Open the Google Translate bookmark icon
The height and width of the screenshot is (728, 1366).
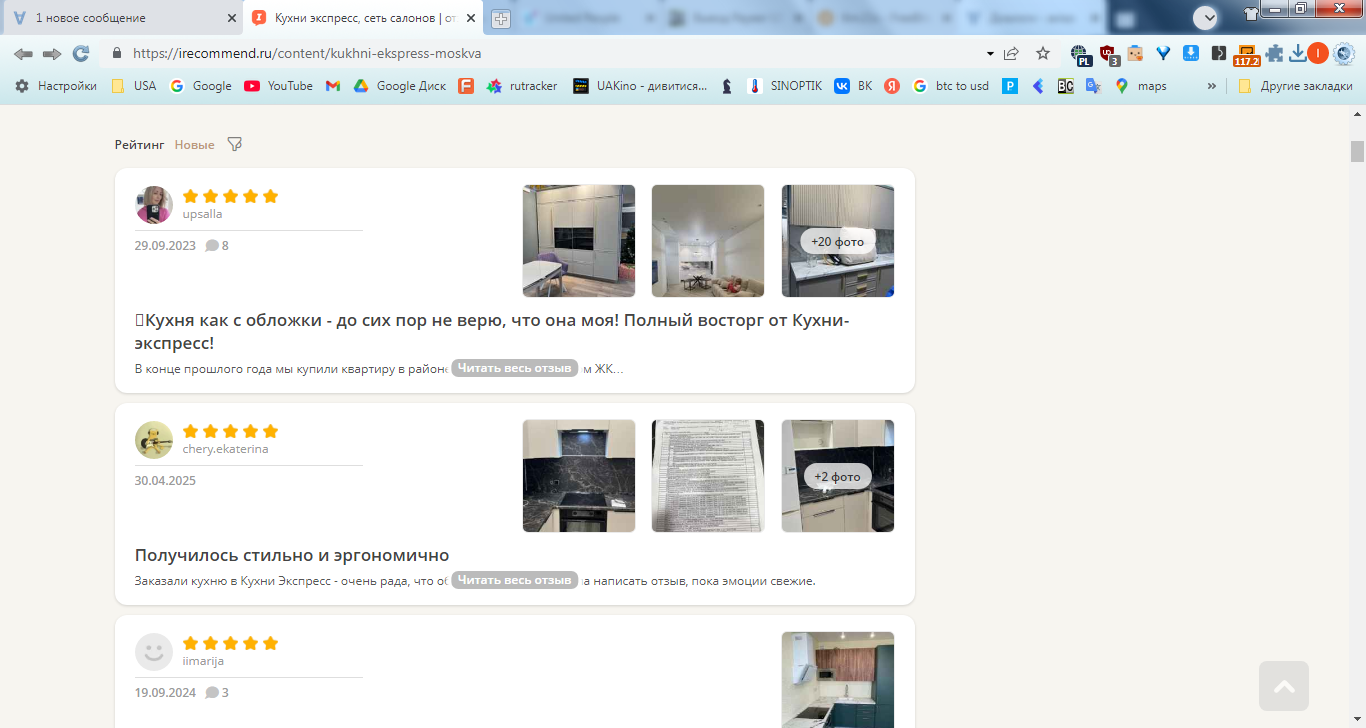pyautogui.click(x=1094, y=86)
